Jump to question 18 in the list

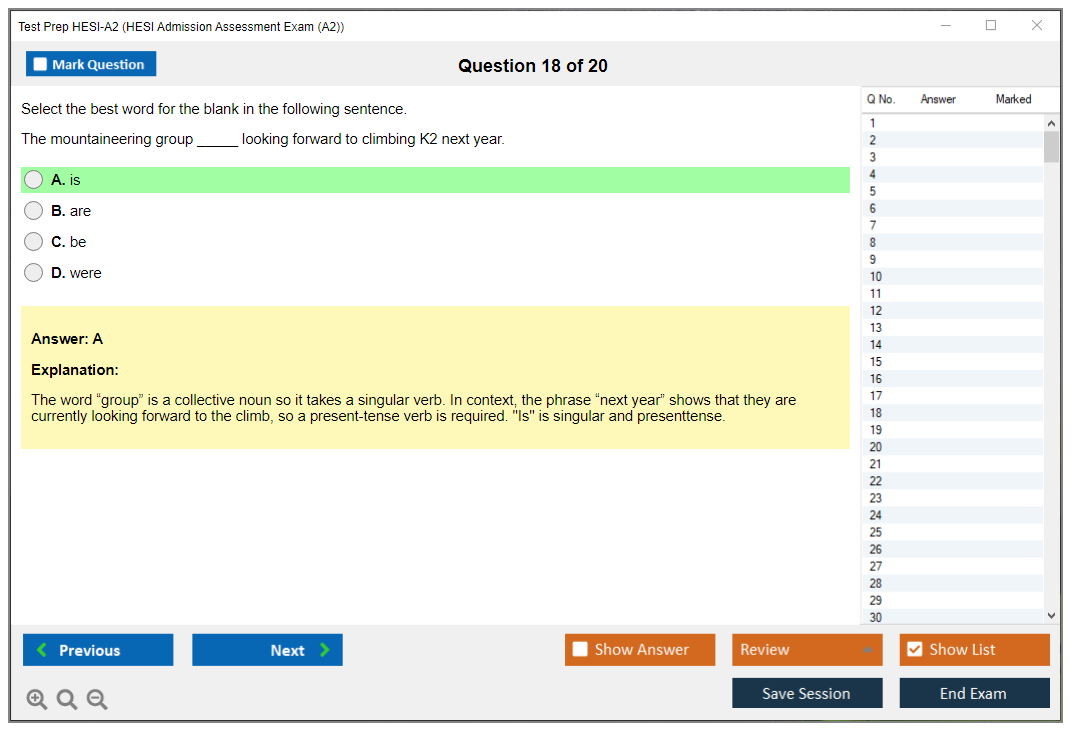(876, 413)
